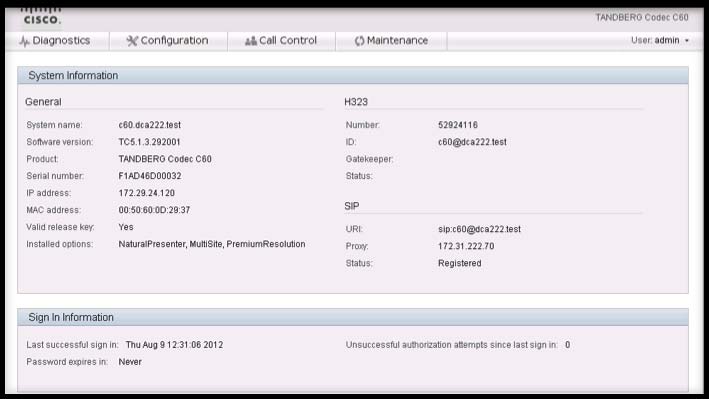Click the Diagnostics pulse icon
Screen dimensions: 709x399
[x=24, y=41]
